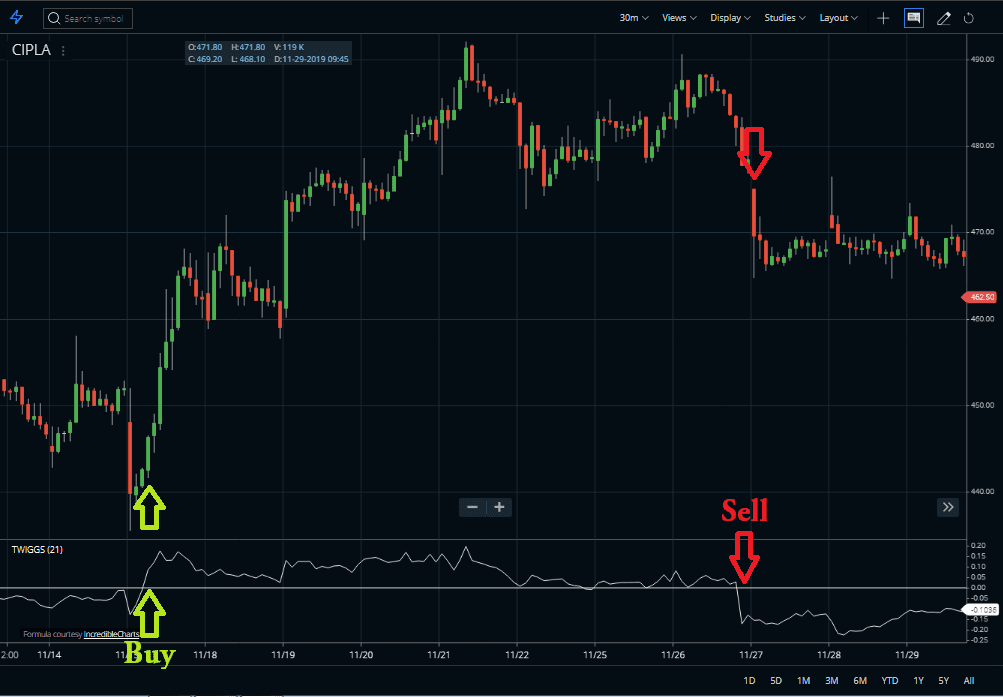This screenshot has width=1003, height=697.
Task: Select the 1M time range
Action: coord(803,680)
